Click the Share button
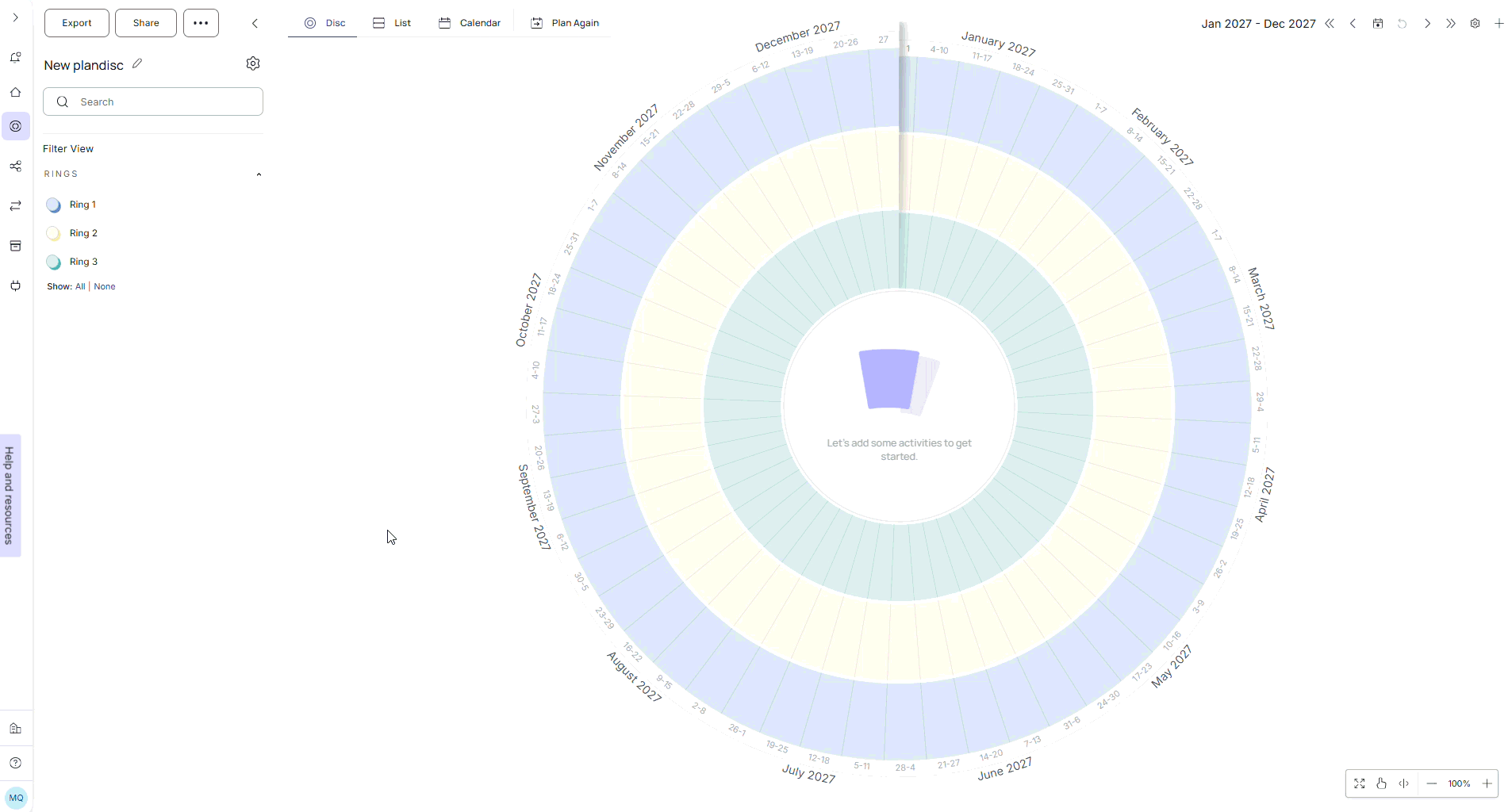The image size is (1512, 812). click(x=146, y=23)
